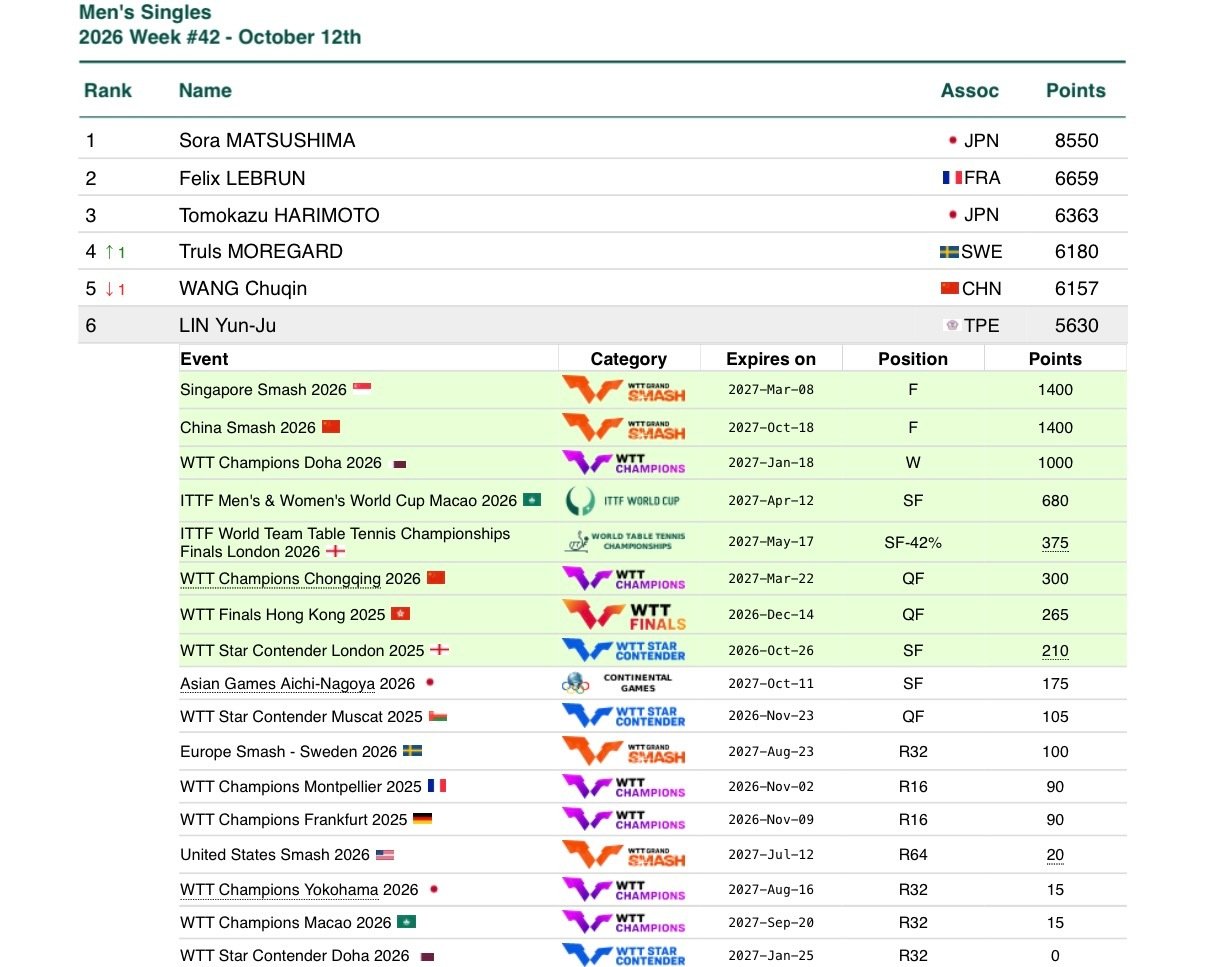Image resolution: width=1206 pixels, height=967 pixels.
Task: Click the WTT Champions logo in the Chongqing row
Action: 624,579
